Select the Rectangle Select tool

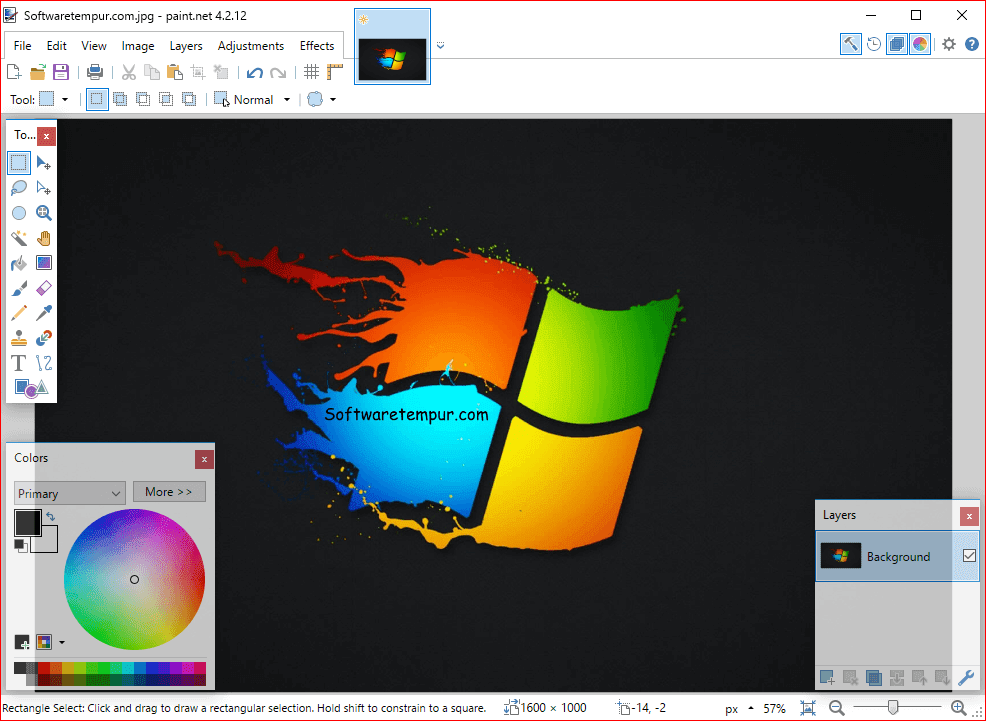[x=19, y=163]
